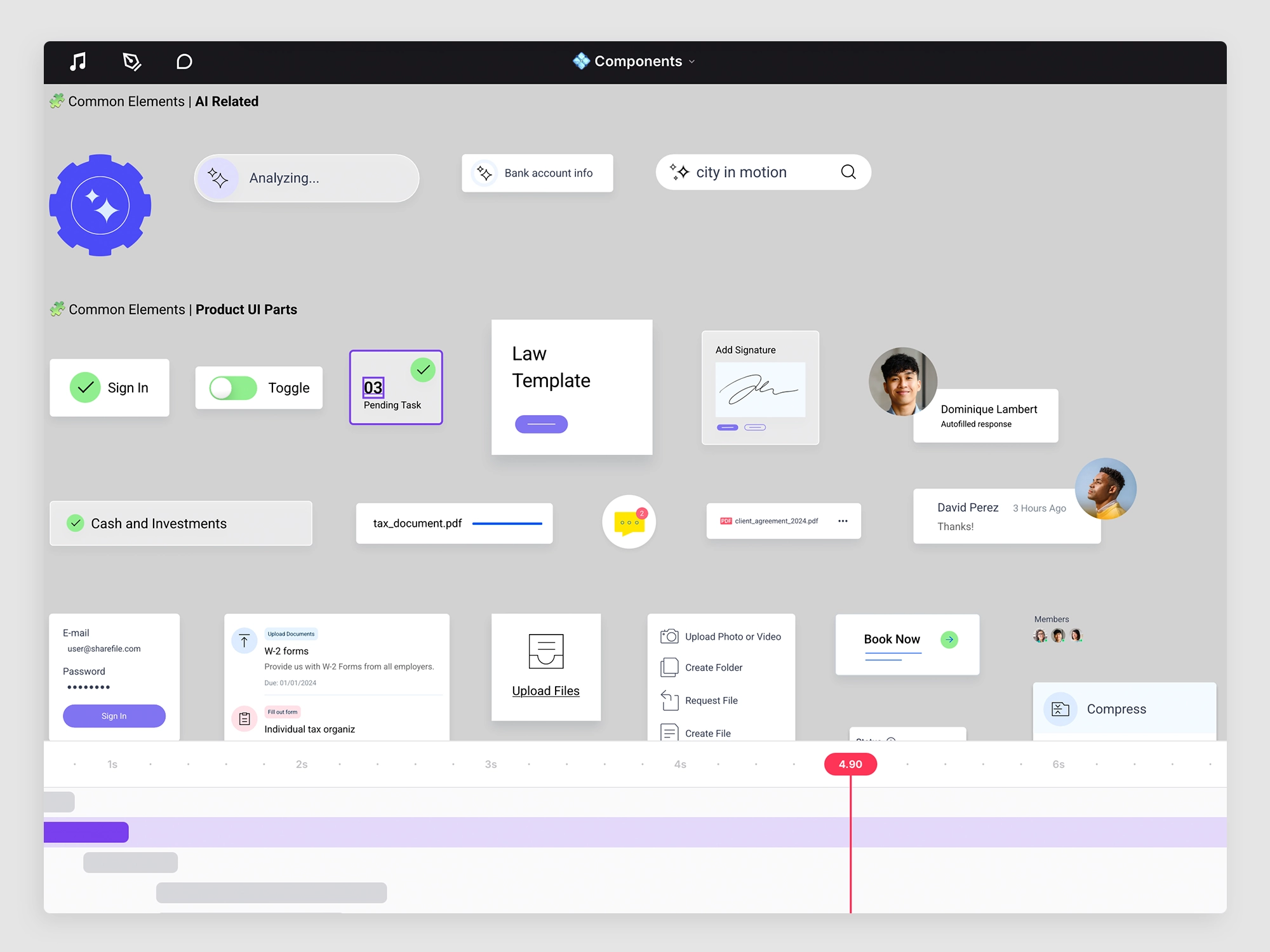Click the camera icon beside Upload Photo or Video

(669, 636)
